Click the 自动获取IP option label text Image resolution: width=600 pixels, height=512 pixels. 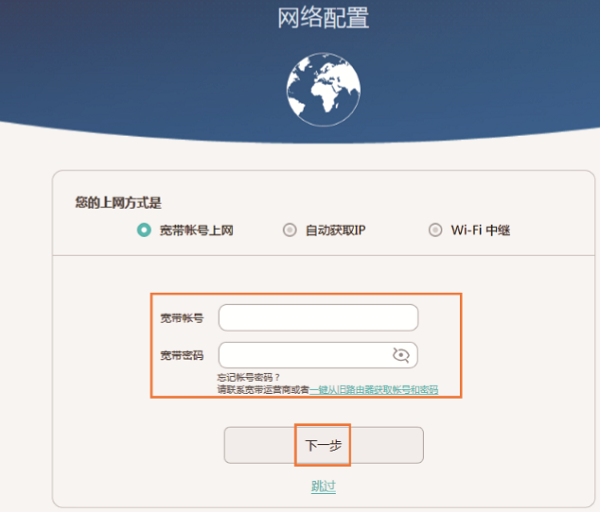(x=335, y=230)
